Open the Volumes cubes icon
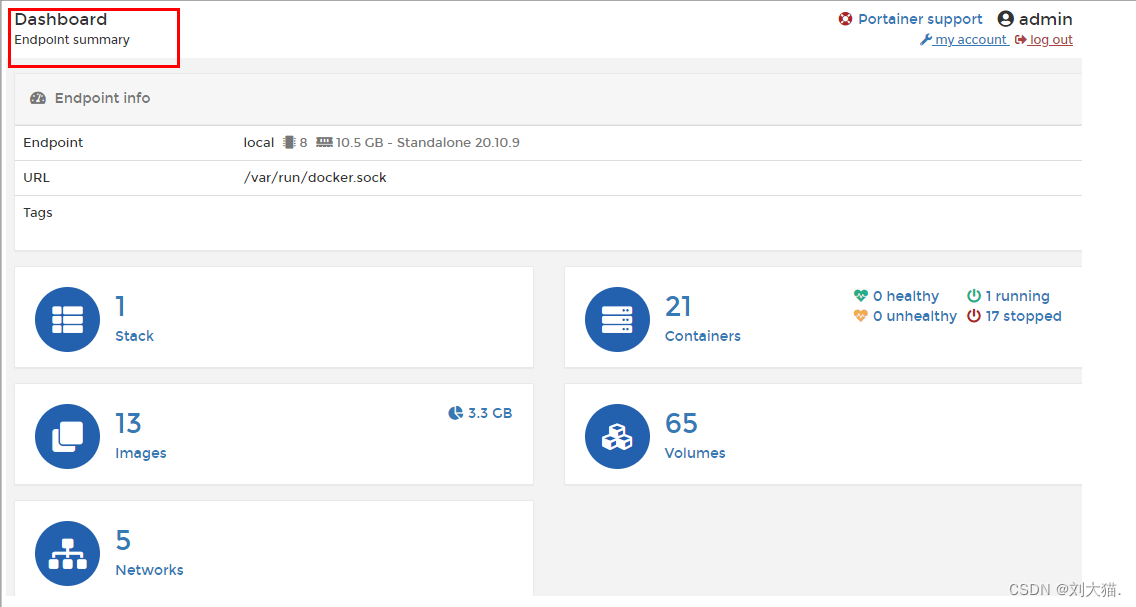The height and width of the screenshot is (607, 1136). [x=617, y=436]
